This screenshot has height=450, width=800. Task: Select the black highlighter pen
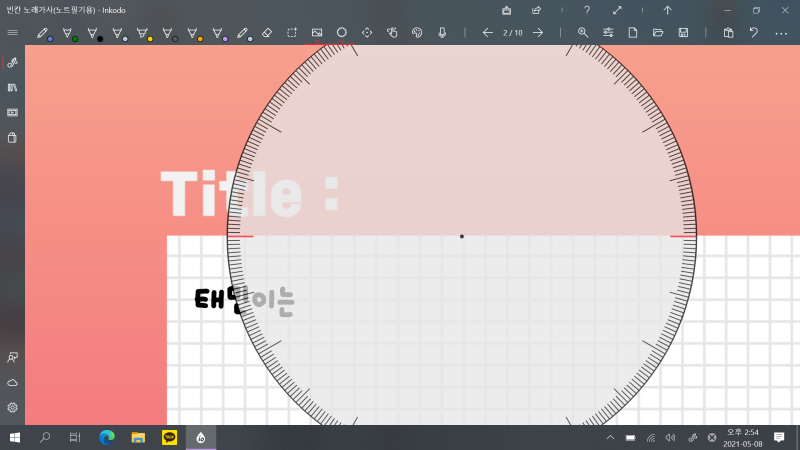[94, 33]
